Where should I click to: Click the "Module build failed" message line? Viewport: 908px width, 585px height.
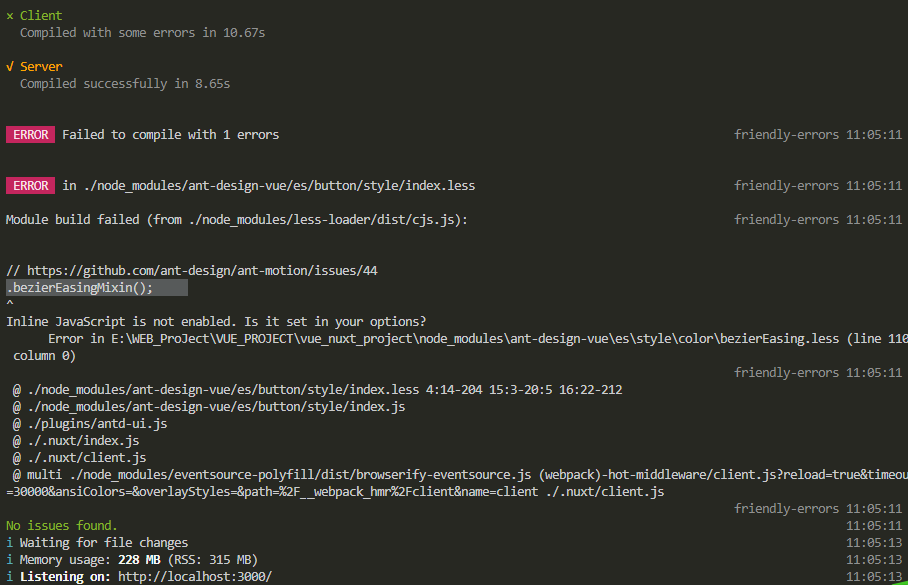point(237,220)
